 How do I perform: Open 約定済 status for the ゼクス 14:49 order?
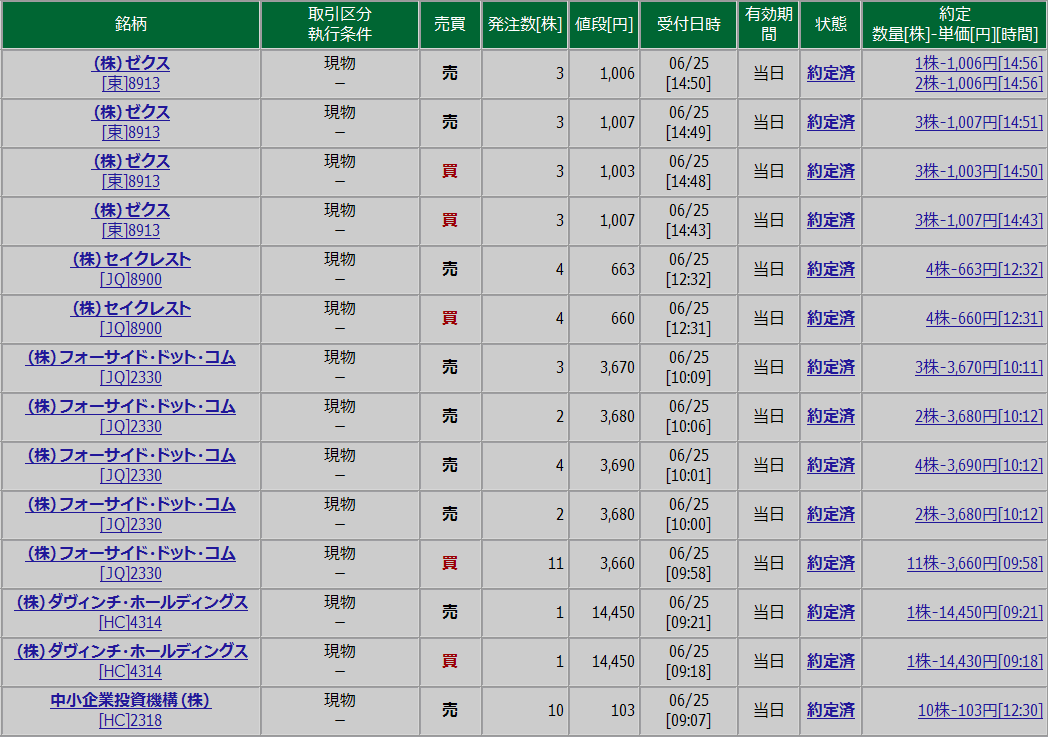coord(831,122)
